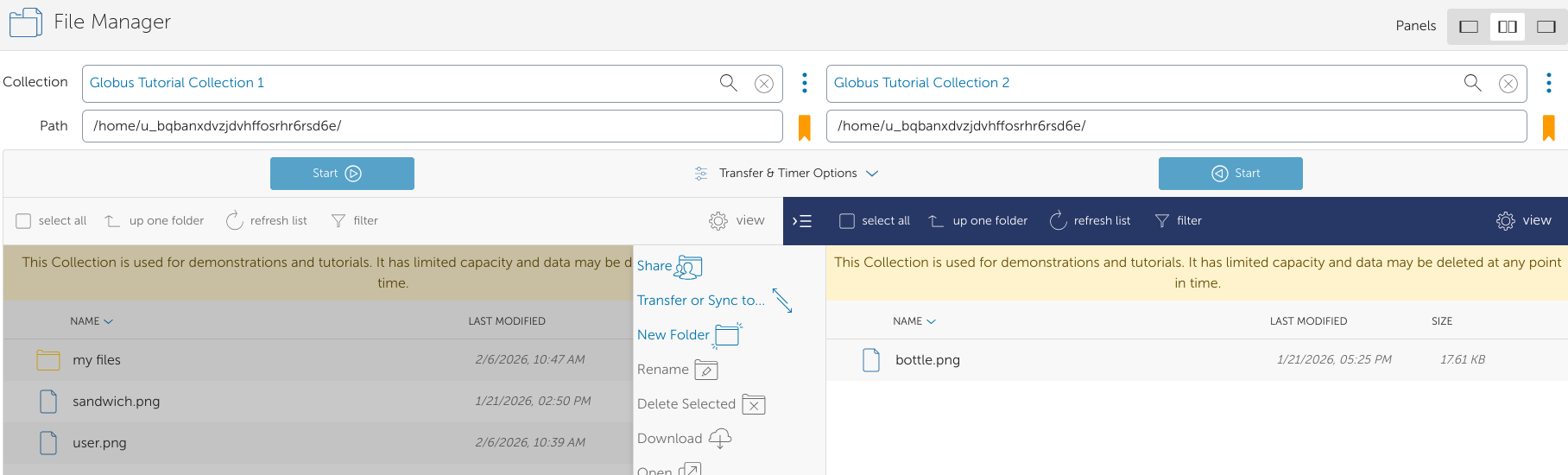Open the left collection's three-dot options menu

[804, 83]
